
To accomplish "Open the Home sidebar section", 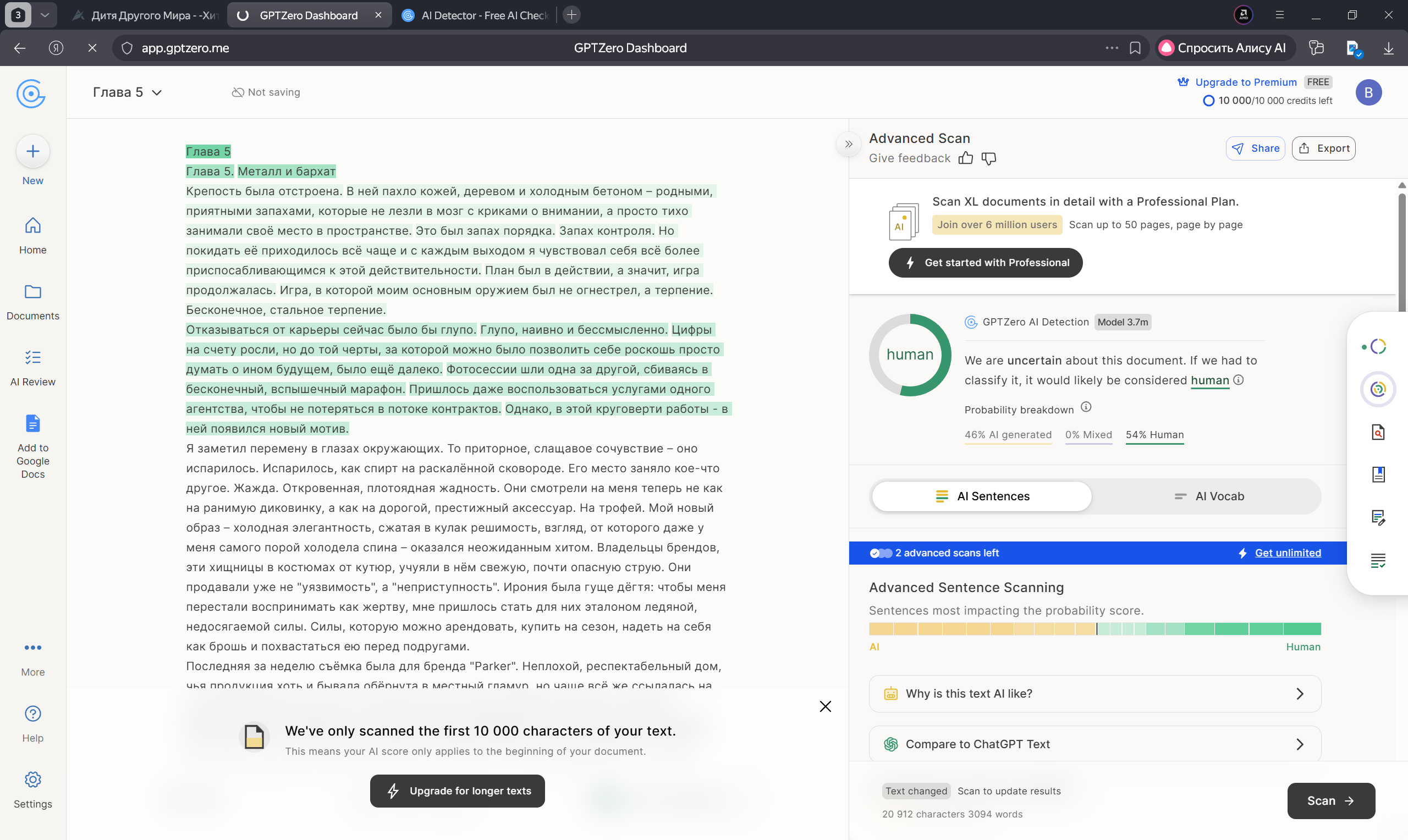I will pyautogui.click(x=33, y=235).
